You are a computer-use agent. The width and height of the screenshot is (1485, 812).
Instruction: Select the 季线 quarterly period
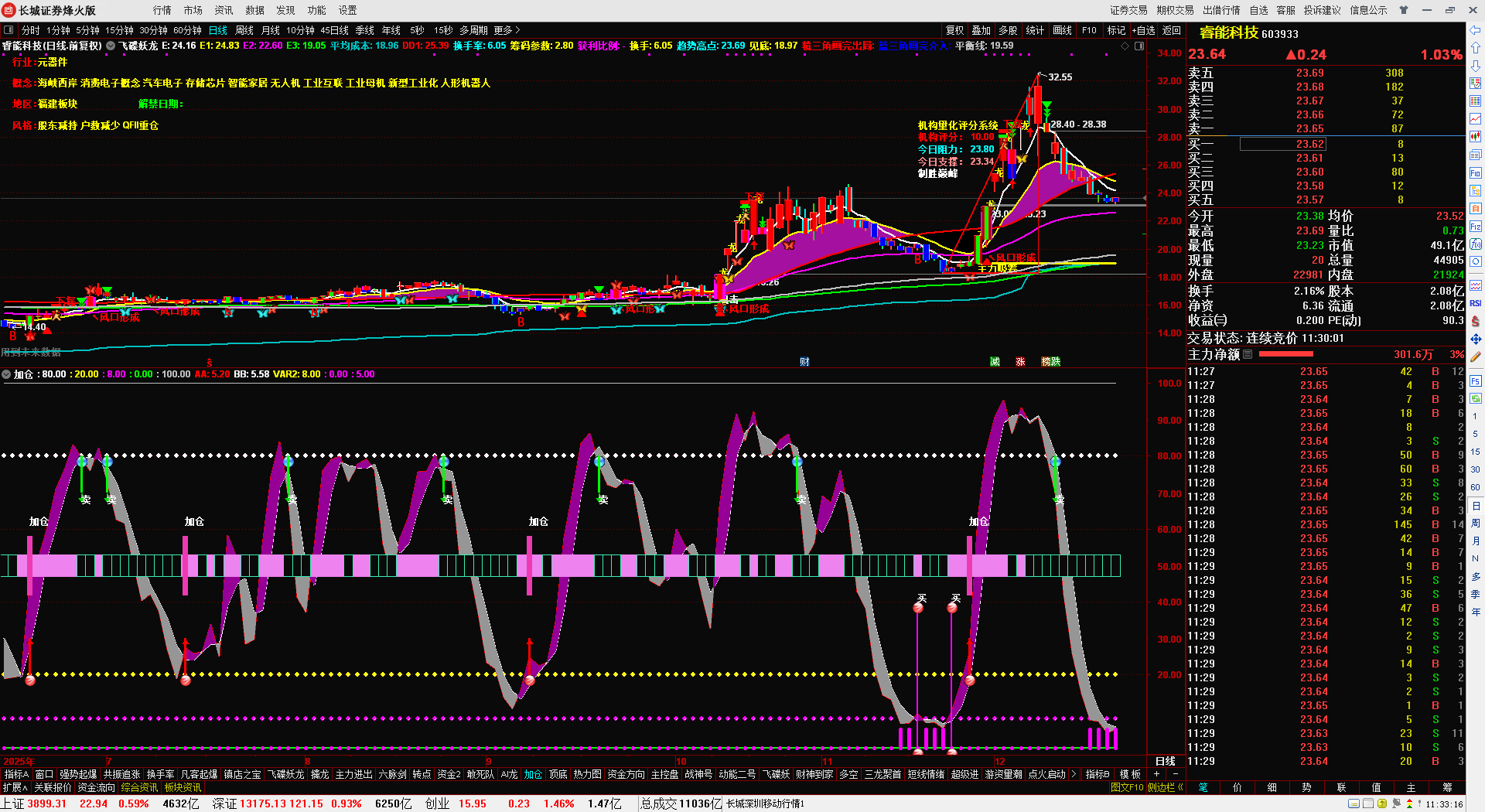click(365, 30)
